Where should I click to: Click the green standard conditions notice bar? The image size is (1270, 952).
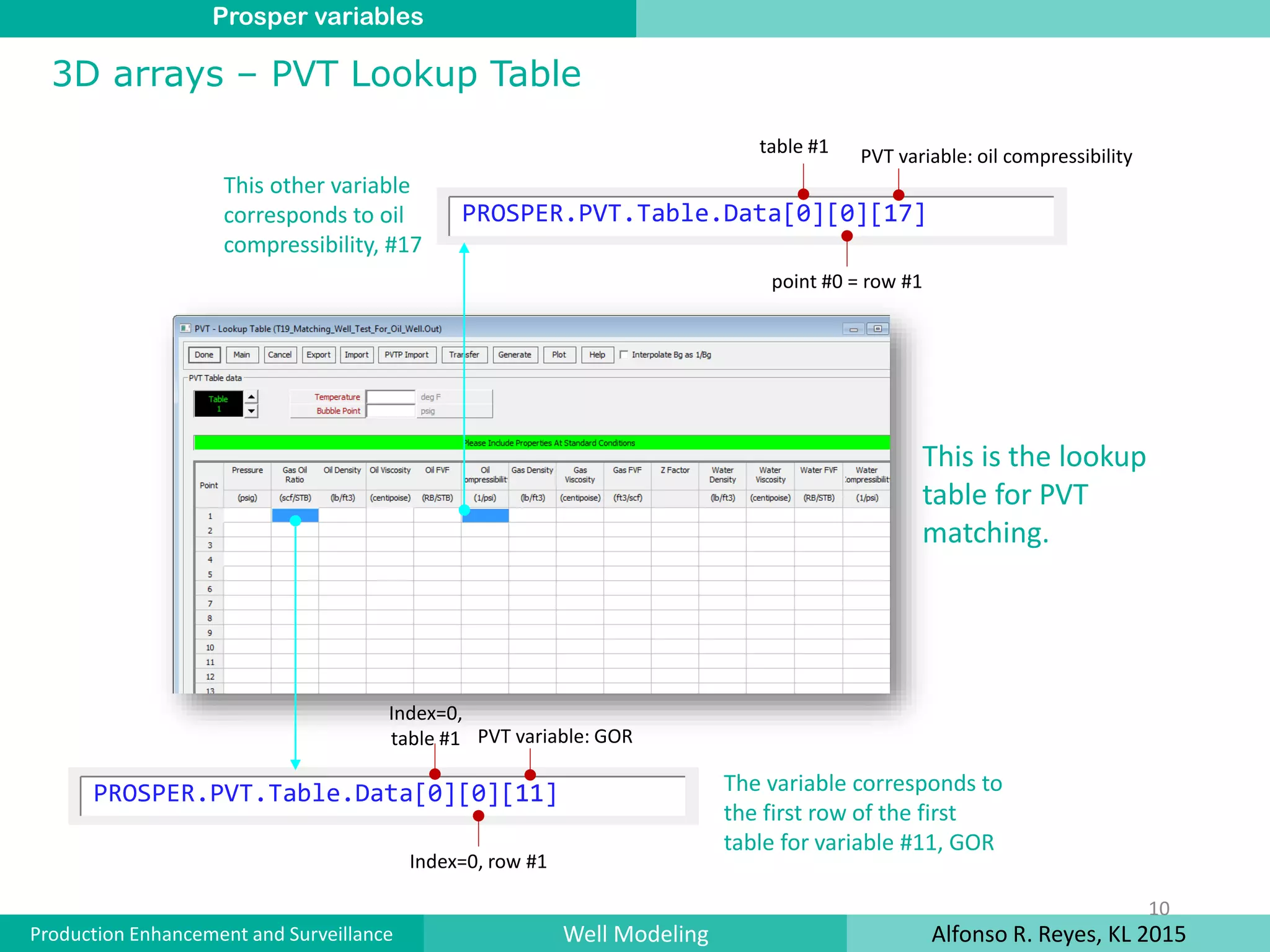[542, 443]
